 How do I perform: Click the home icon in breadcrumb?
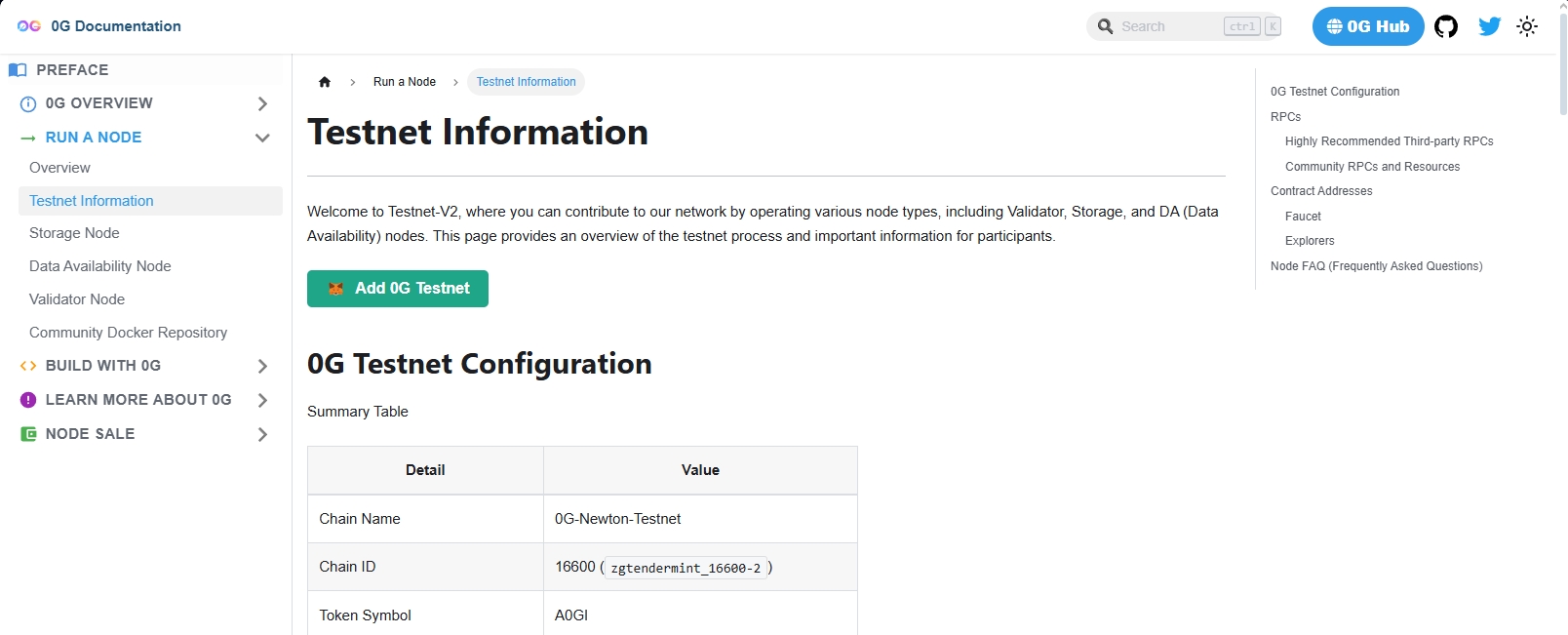tap(325, 82)
